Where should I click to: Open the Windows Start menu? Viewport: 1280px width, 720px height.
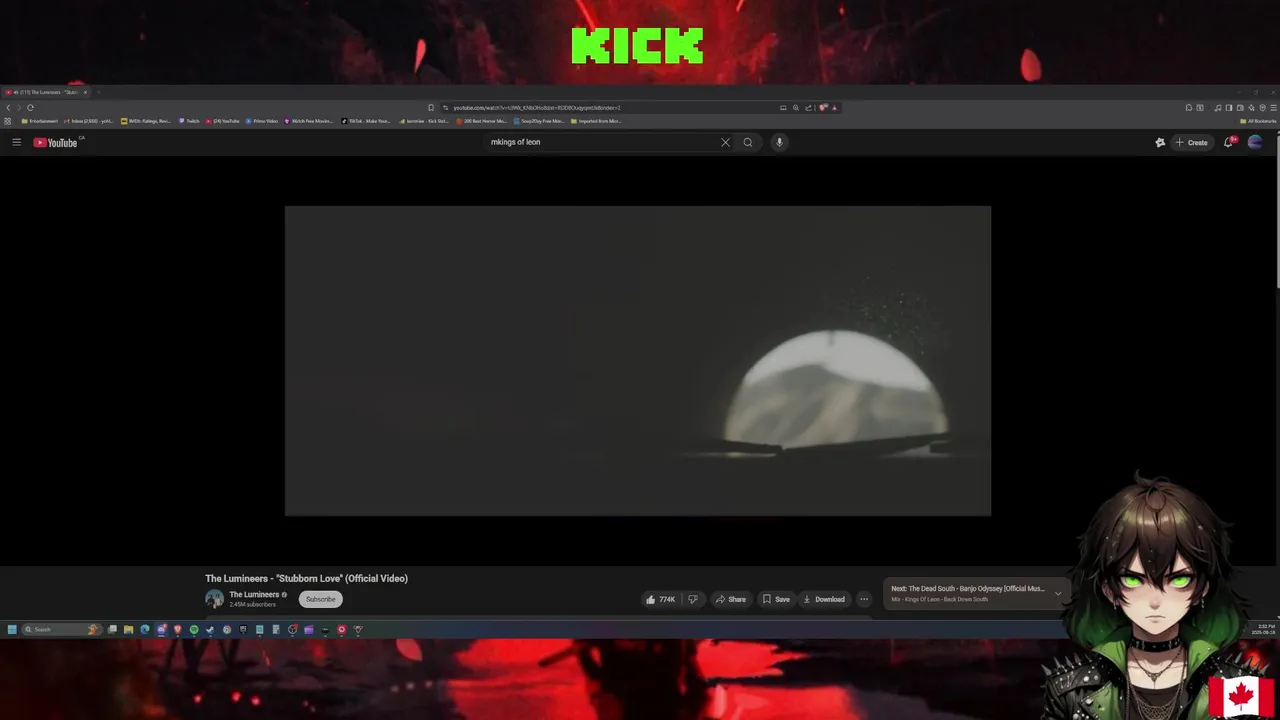pos(12,629)
